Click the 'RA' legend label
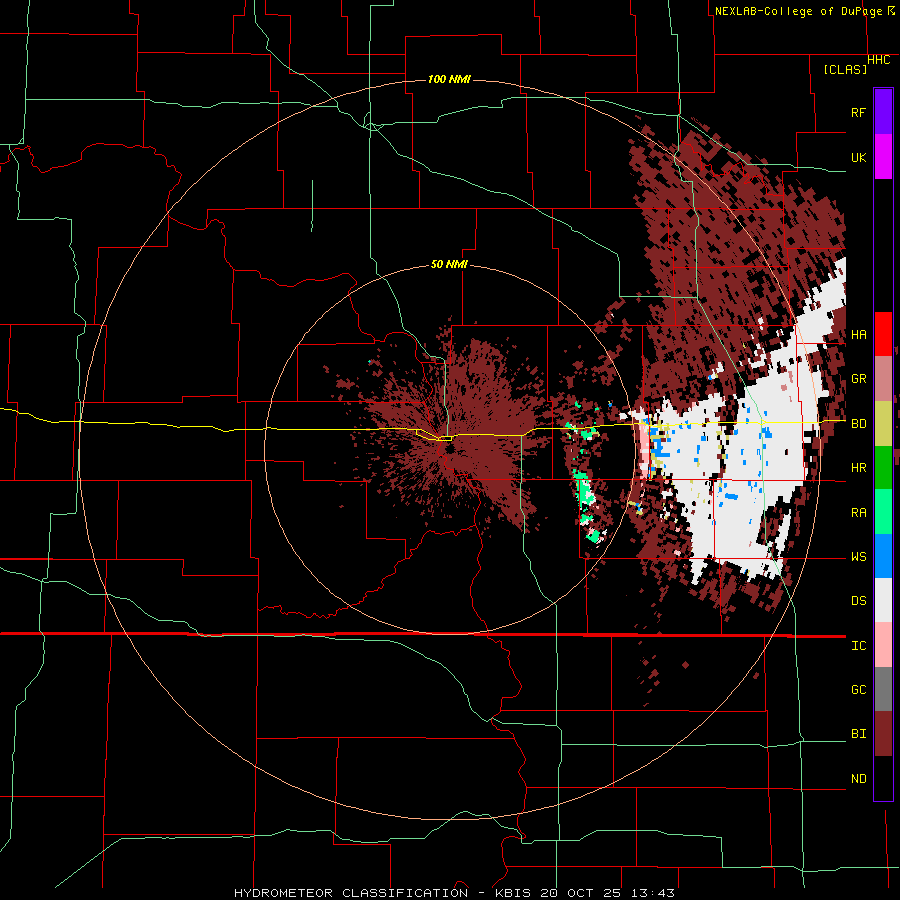900x900 pixels. click(x=858, y=513)
